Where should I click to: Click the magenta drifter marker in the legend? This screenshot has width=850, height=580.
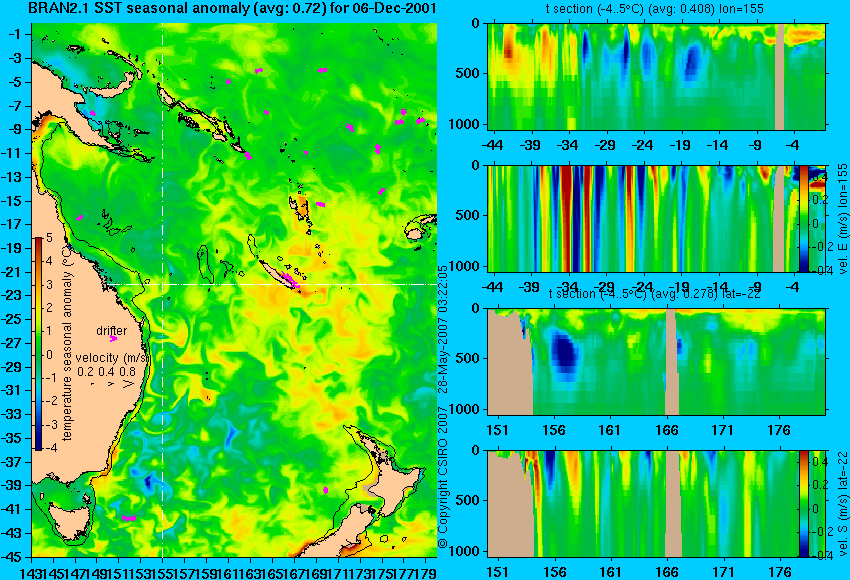click(113, 339)
